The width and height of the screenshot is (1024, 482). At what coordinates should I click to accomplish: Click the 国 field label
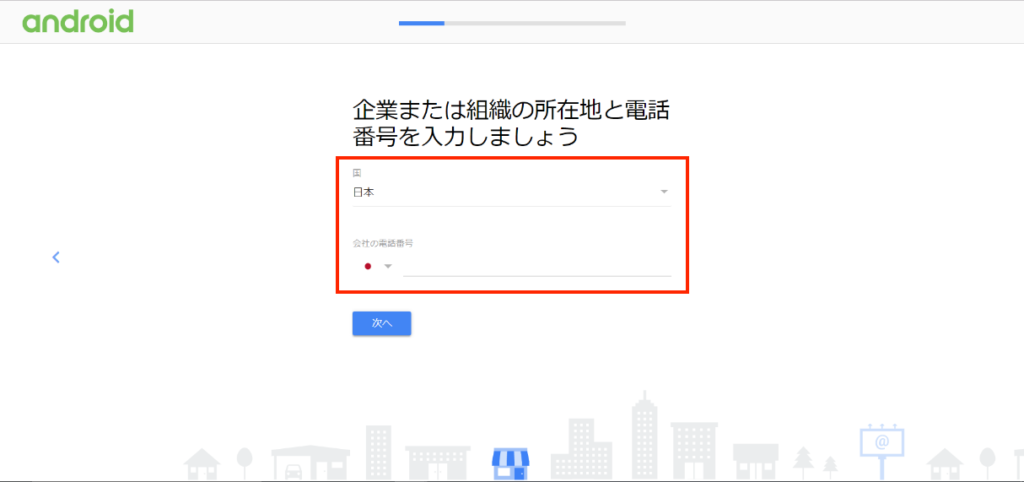[x=357, y=173]
